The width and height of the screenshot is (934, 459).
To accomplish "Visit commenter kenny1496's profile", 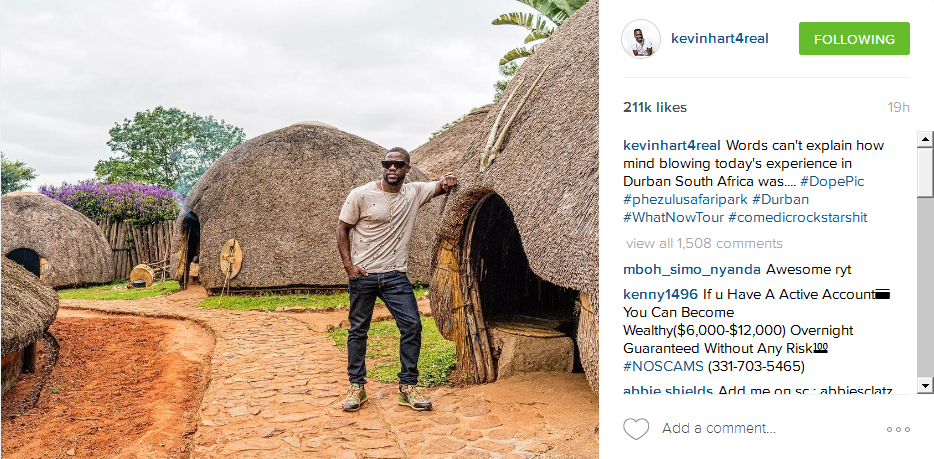I will [660, 294].
